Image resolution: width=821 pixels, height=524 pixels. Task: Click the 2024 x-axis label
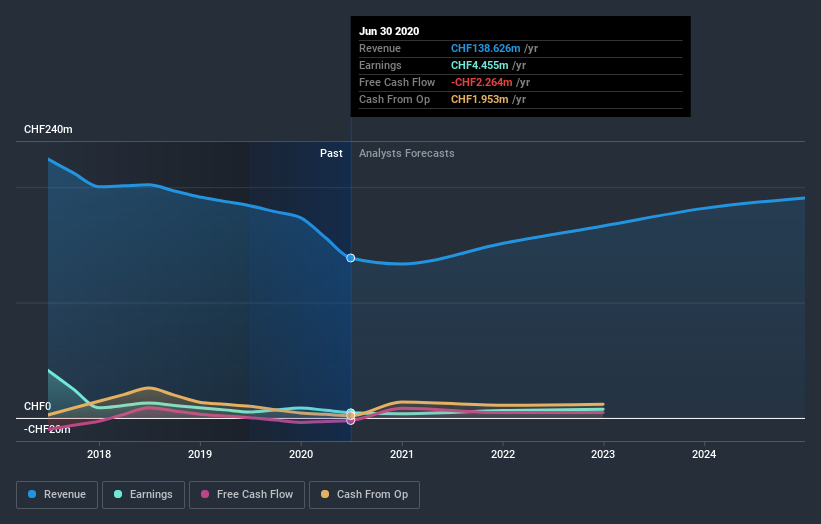tap(704, 454)
